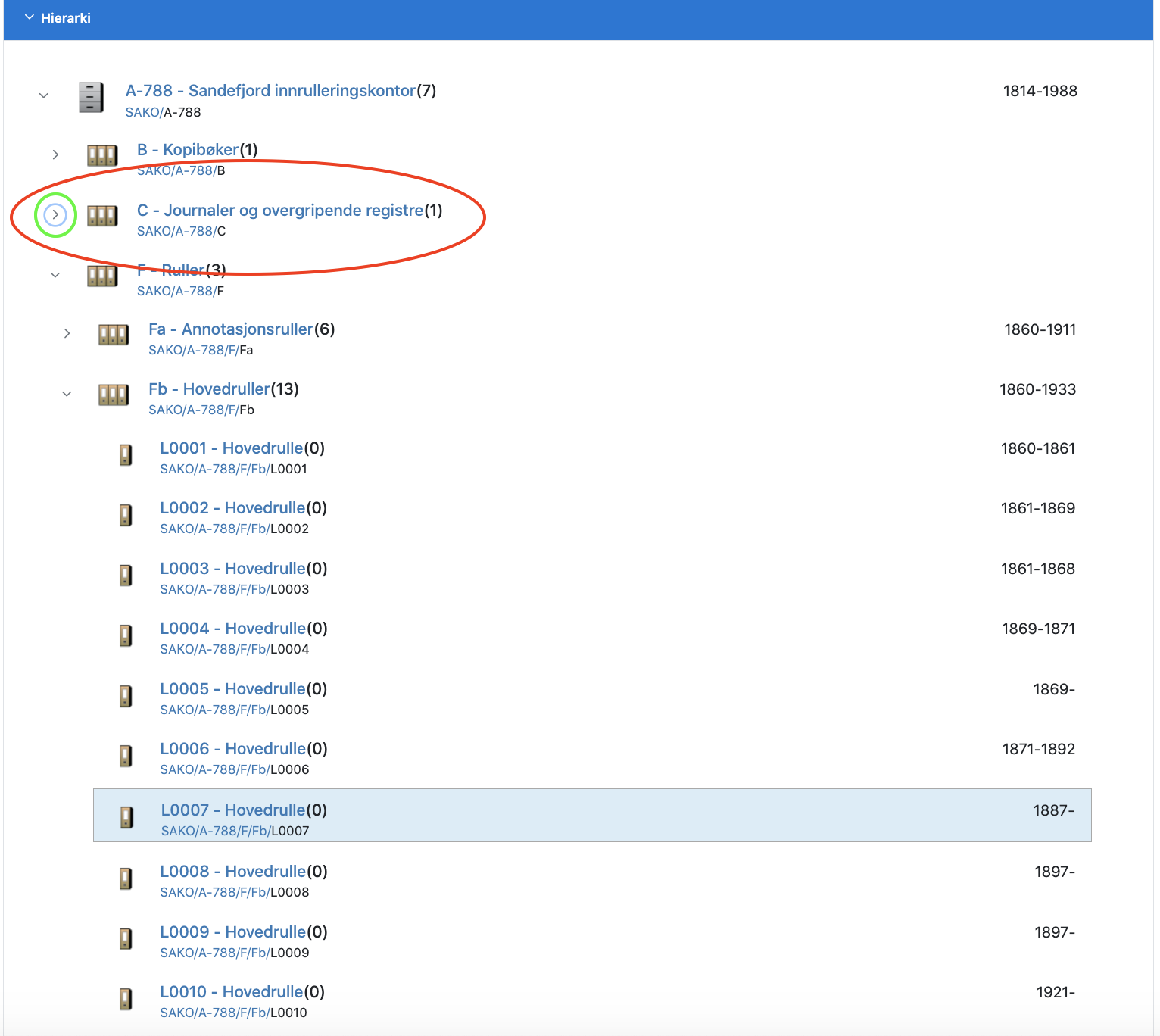The image size is (1160, 1036).
Task: Open the L0005 - Hovedrulle link
Action: coord(233,689)
